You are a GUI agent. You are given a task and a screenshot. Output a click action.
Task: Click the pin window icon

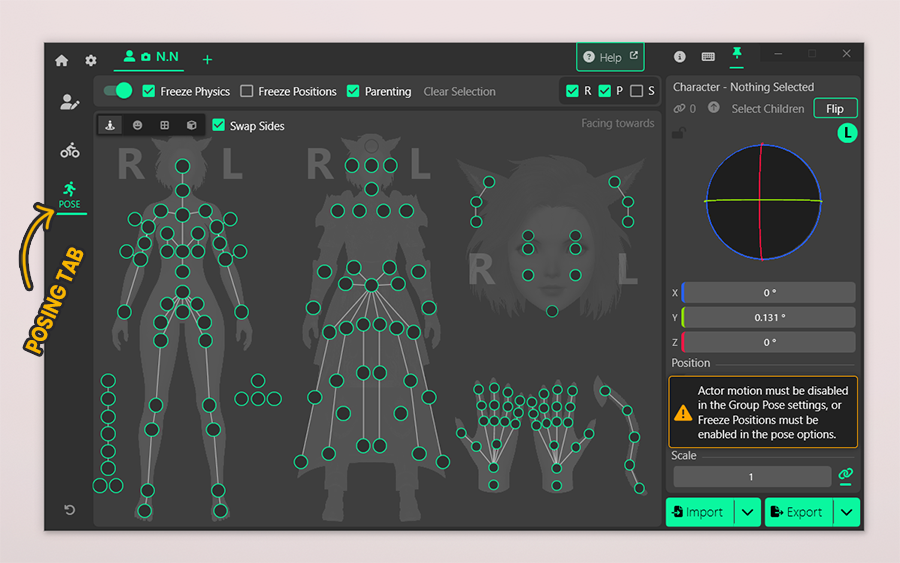click(737, 55)
